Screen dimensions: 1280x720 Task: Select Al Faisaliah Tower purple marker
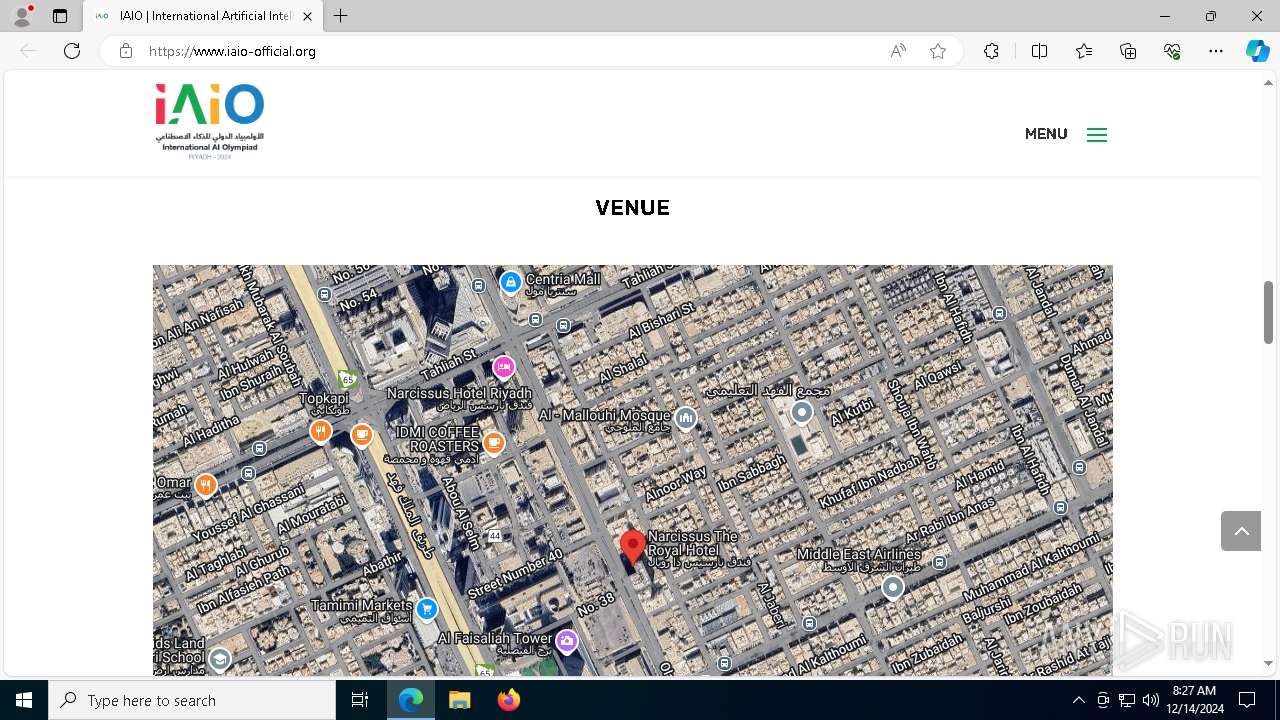(x=566, y=641)
